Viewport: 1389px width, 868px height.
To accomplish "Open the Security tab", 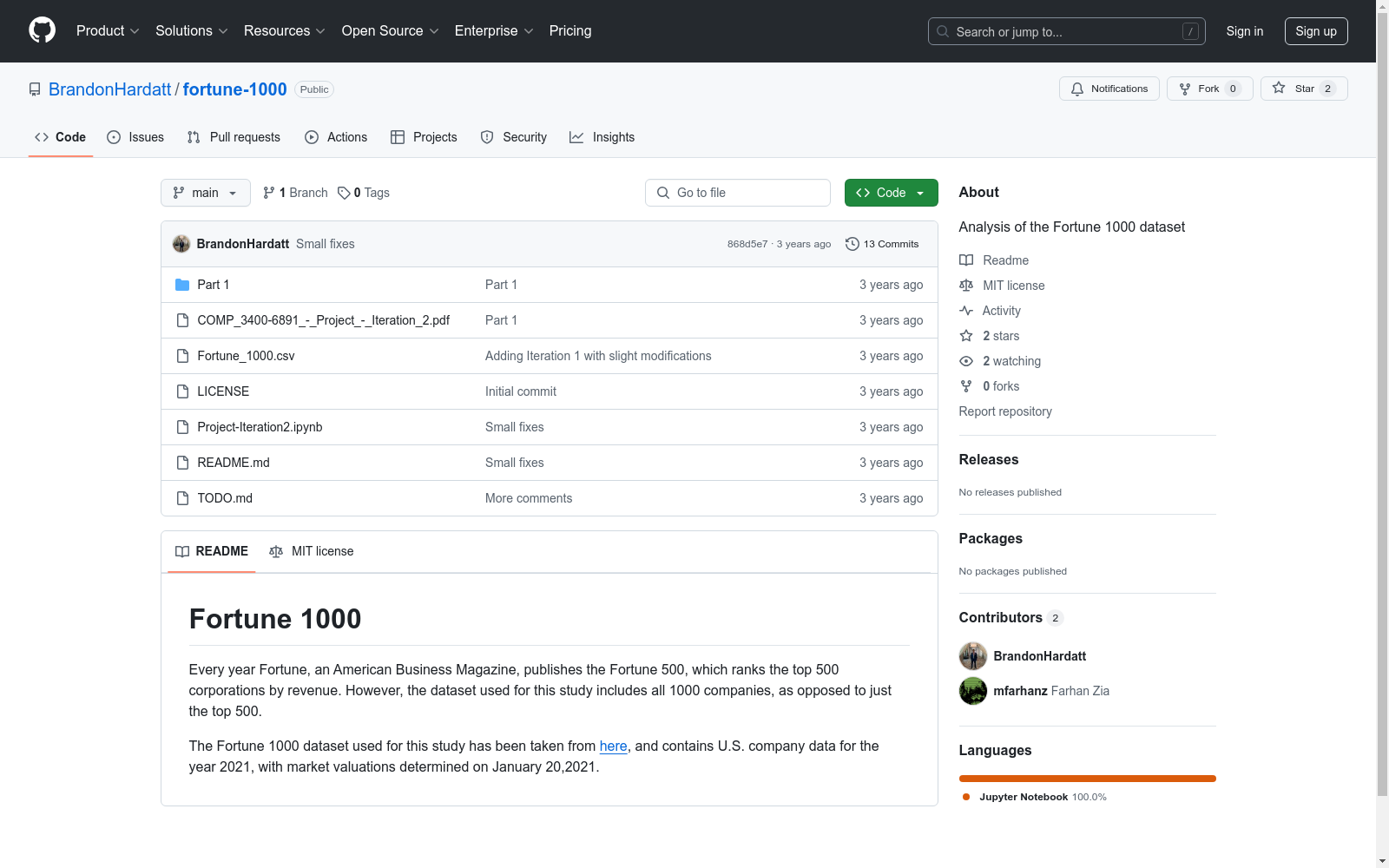I will (x=514, y=137).
